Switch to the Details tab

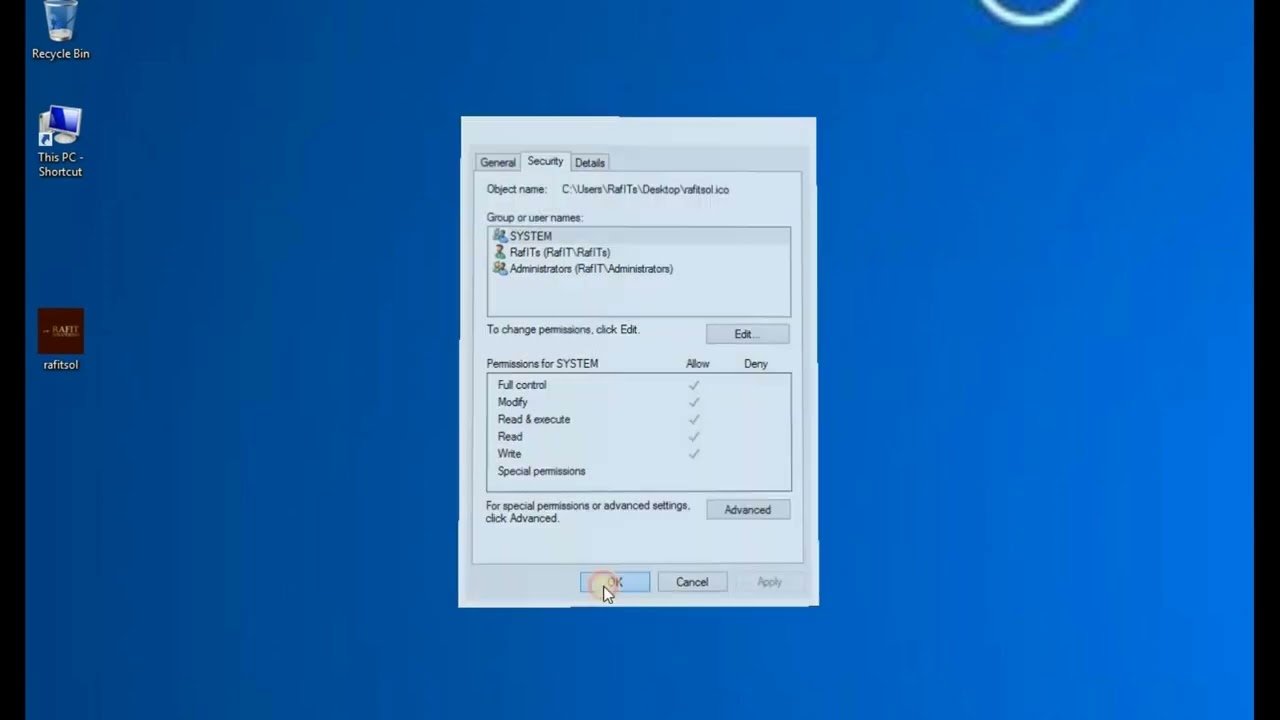589,162
